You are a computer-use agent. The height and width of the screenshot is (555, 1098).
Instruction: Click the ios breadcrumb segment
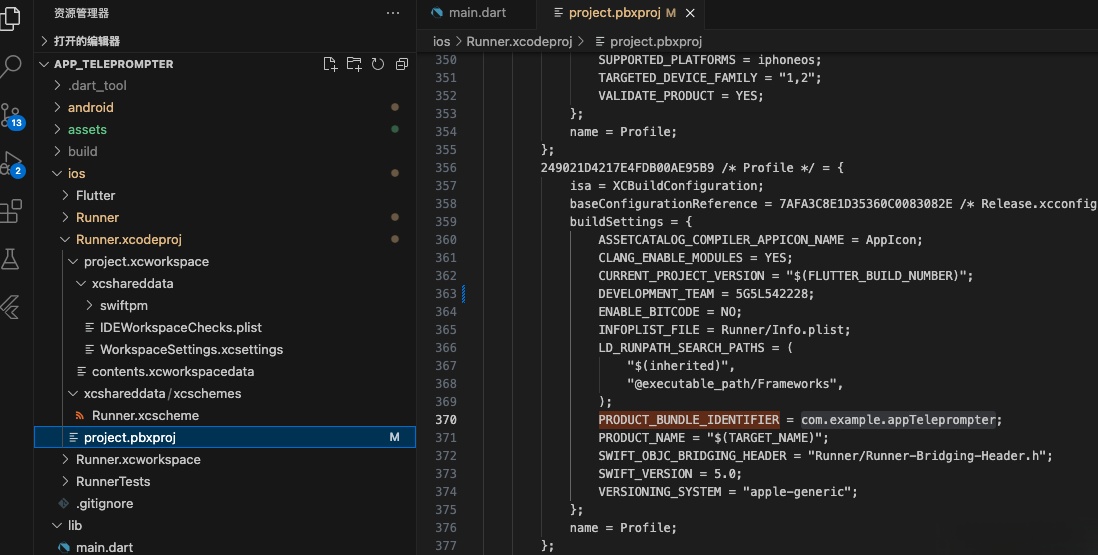pyautogui.click(x=441, y=42)
